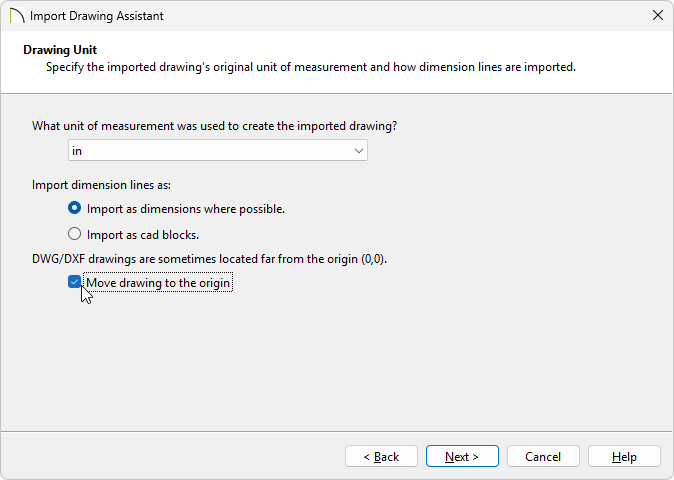Expand the chevron arrow on the unit dropdown
The height and width of the screenshot is (480, 674).
pyautogui.click(x=359, y=150)
